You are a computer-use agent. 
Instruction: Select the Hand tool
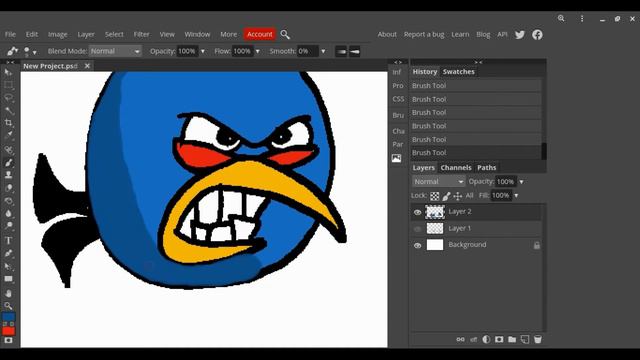[8, 293]
